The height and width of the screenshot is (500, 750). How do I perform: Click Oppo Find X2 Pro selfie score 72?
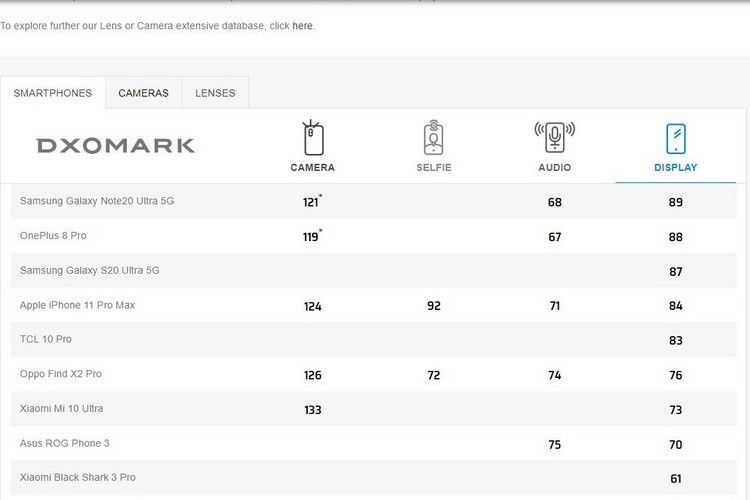coord(434,376)
